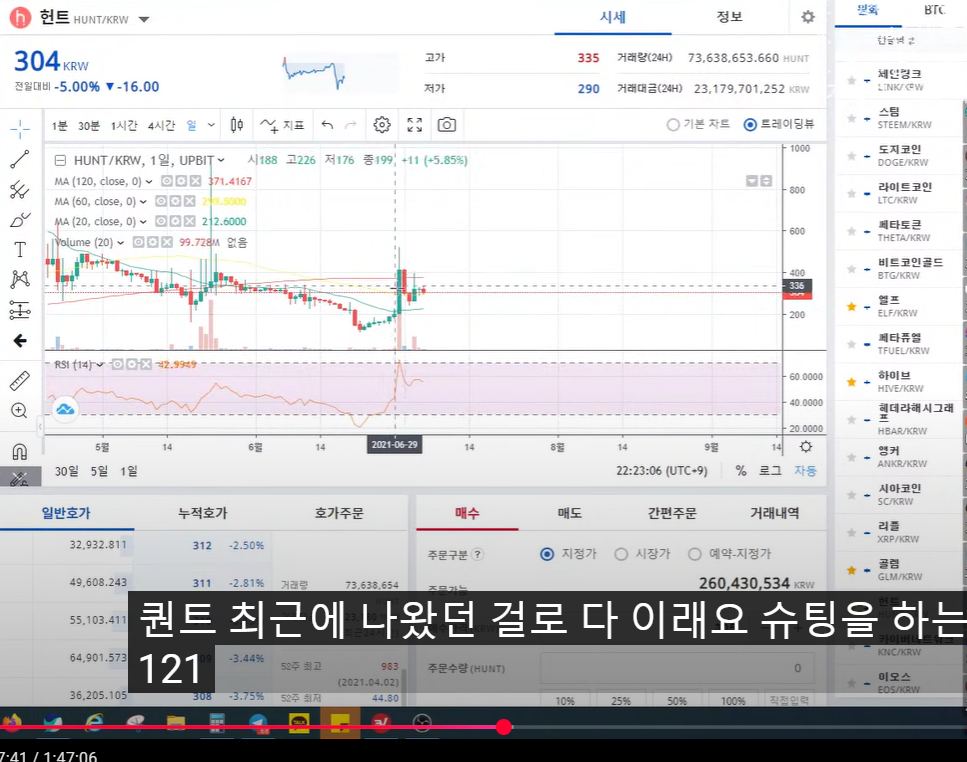The height and width of the screenshot is (762, 967).
Task: Hide the RSI 14 indicator
Action: pyautogui.click(x=117, y=364)
